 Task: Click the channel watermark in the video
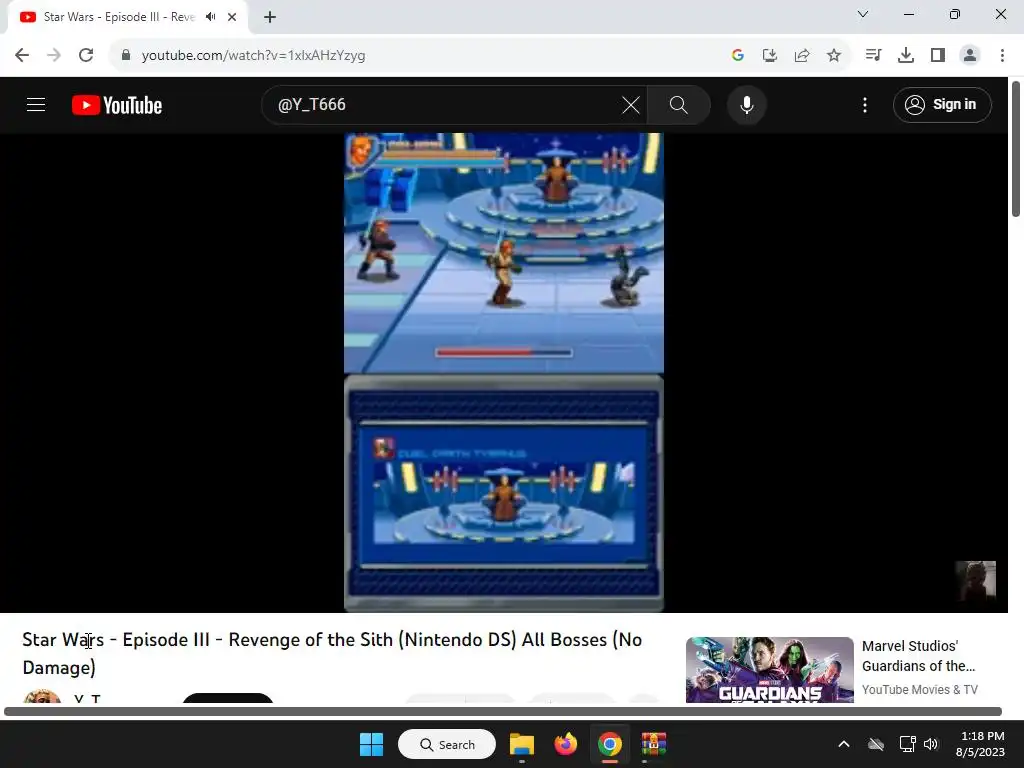point(976,581)
